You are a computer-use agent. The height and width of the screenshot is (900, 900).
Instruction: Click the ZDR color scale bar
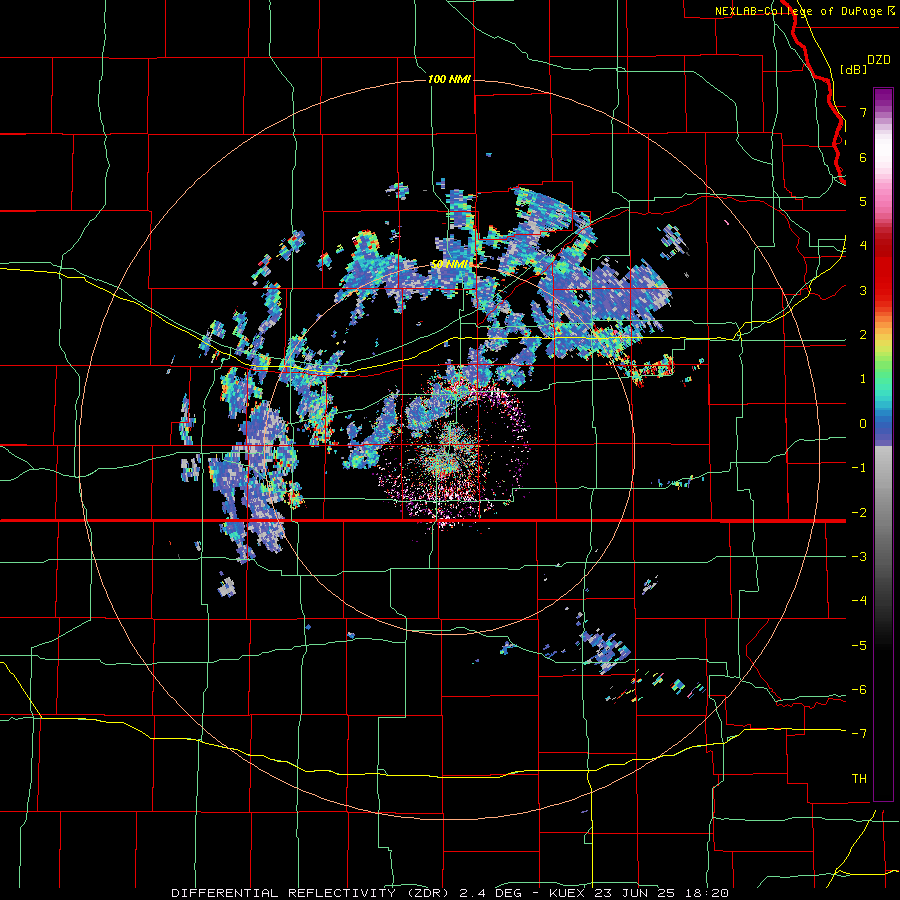883,444
